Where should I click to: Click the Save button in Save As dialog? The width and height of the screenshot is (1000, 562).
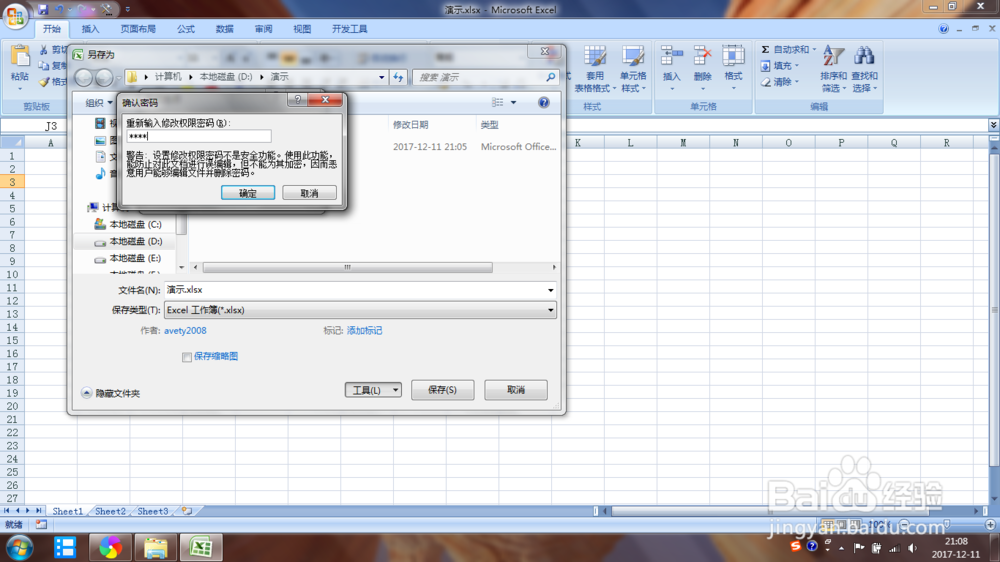point(443,390)
